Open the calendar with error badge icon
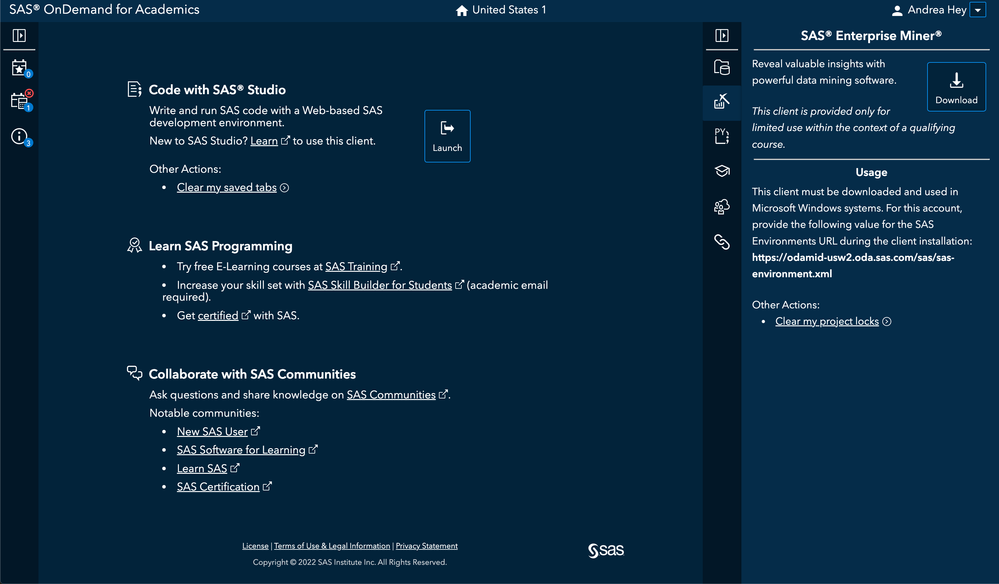 pyautogui.click(x=20, y=101)
